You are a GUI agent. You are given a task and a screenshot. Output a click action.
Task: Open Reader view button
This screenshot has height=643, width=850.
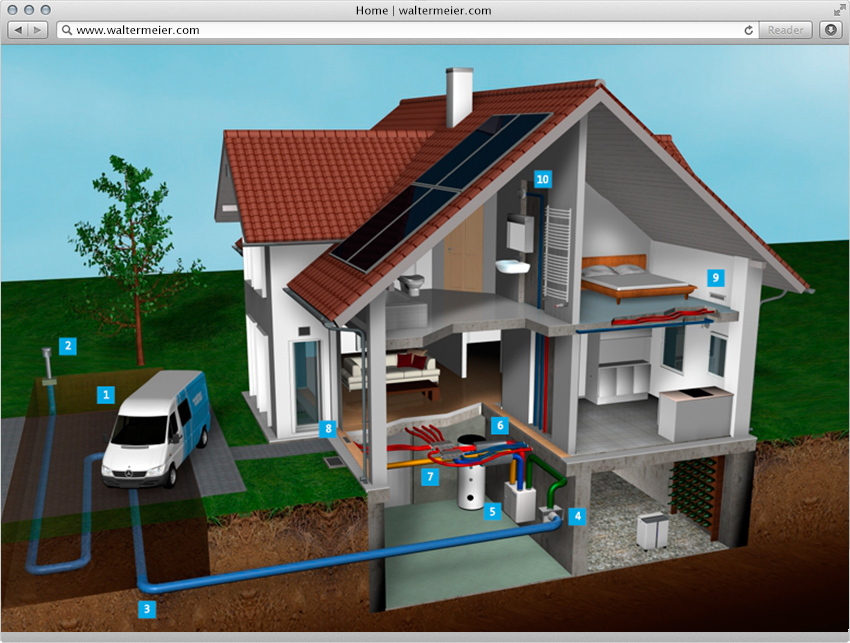(x=785, y=30)
